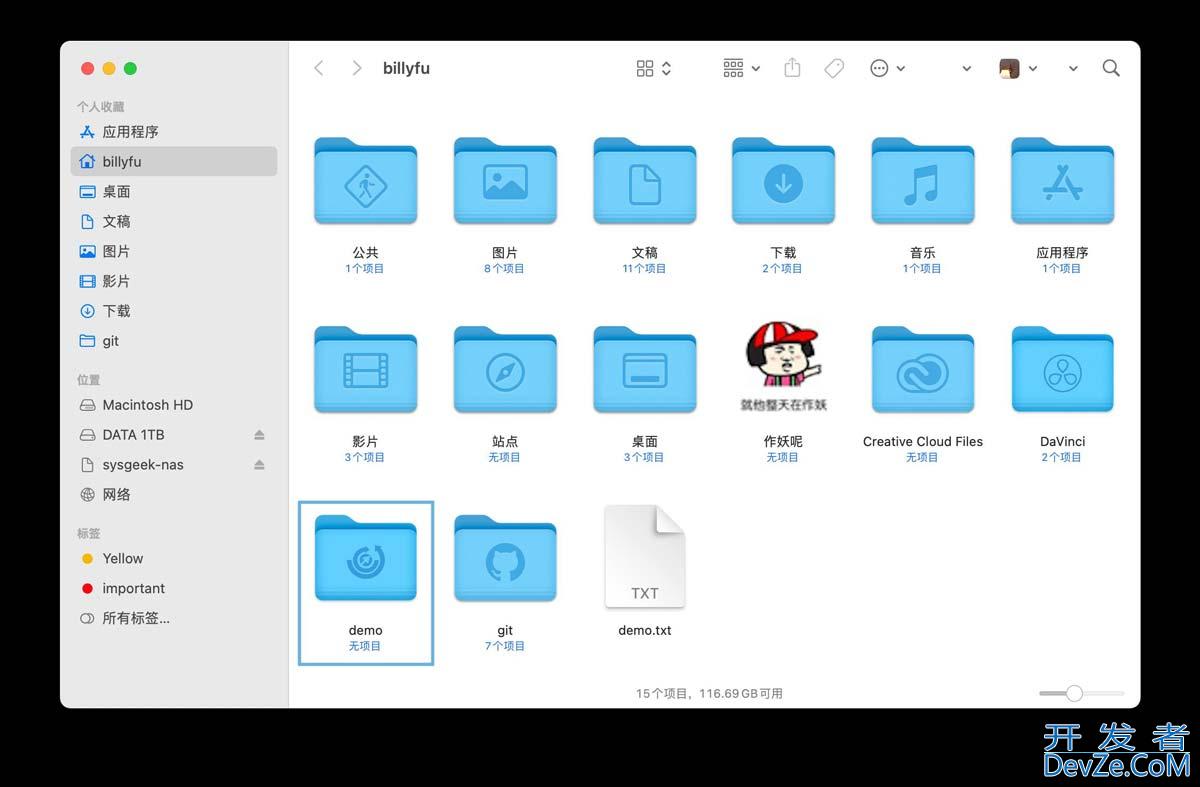Click the yellow minimize window button
This screenshot has width=1200, height=787.
(x=109, y=69)
